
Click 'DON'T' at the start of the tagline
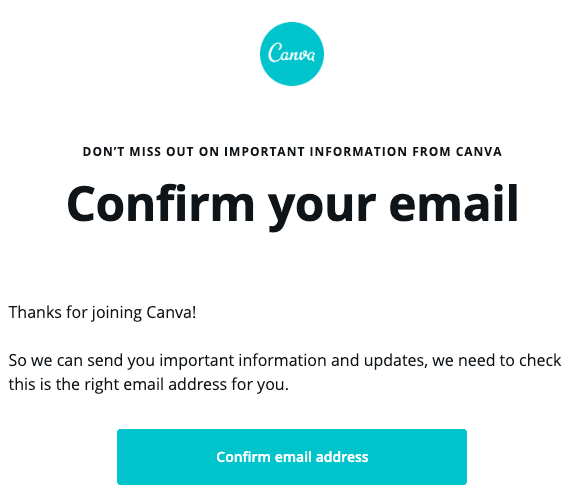[x=104, y=152]
